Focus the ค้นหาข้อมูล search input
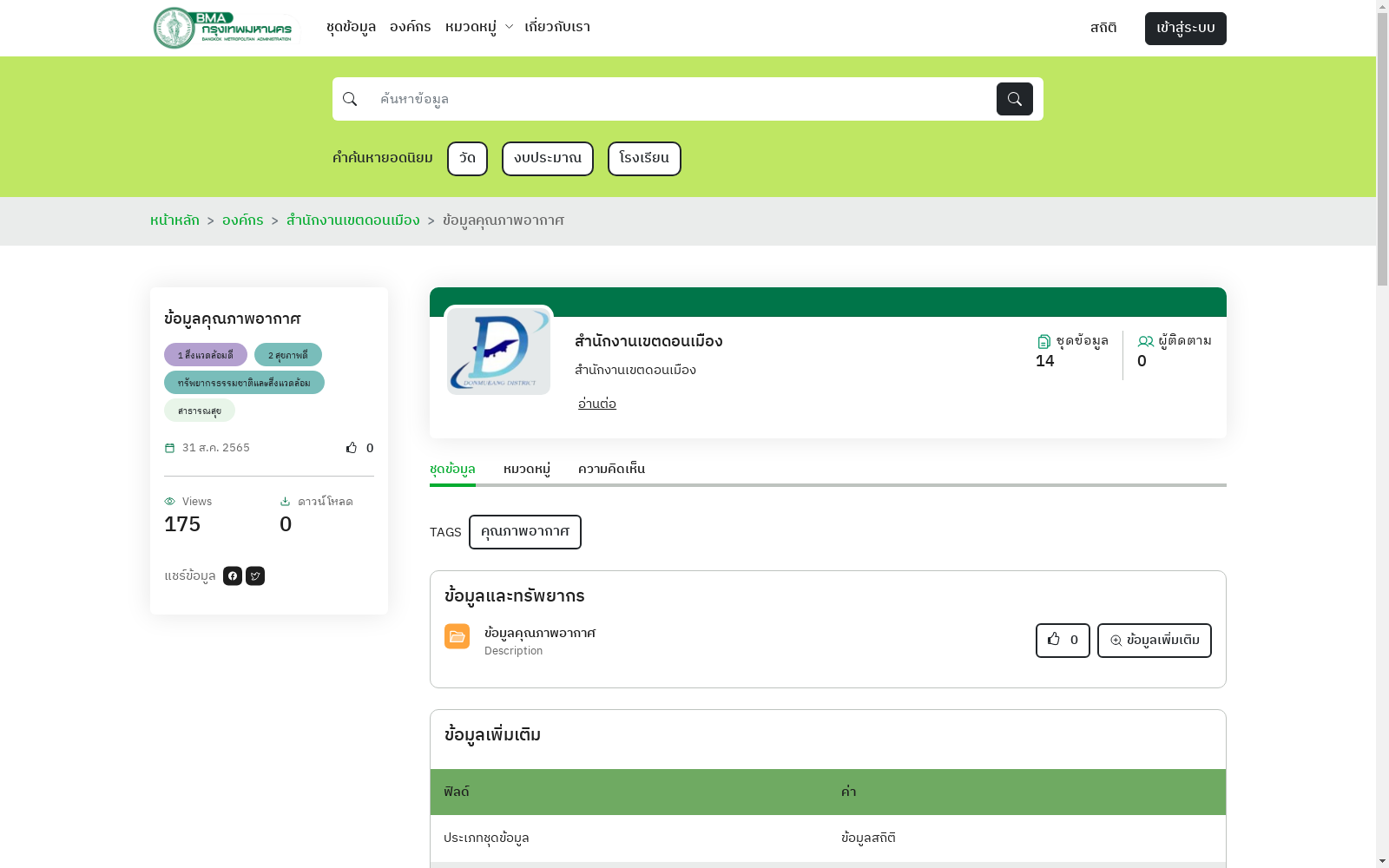Viewport: 1389px width, 868px height. coord(681,99)
